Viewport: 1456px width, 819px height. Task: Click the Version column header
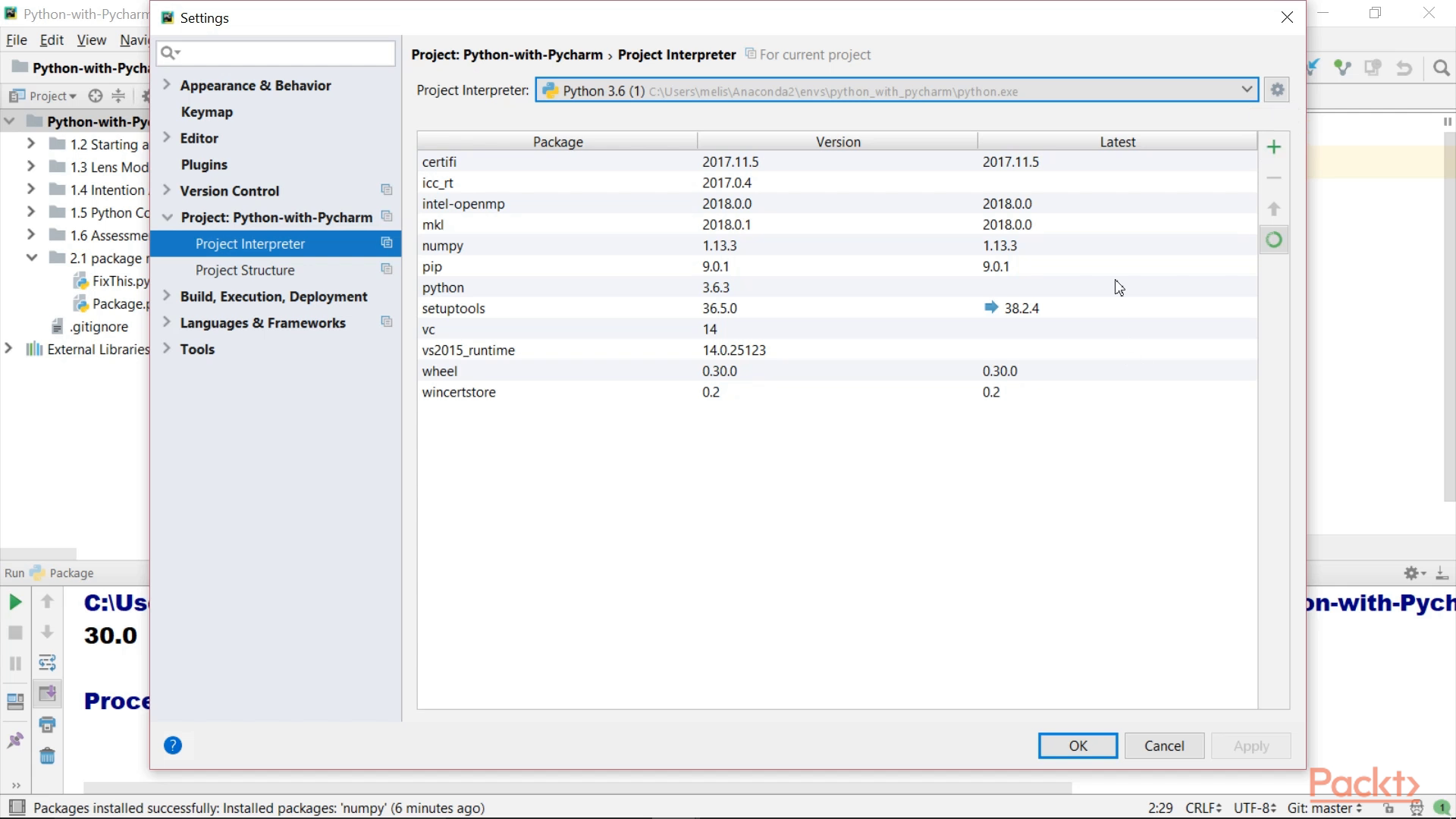click(x=838, y=142)
